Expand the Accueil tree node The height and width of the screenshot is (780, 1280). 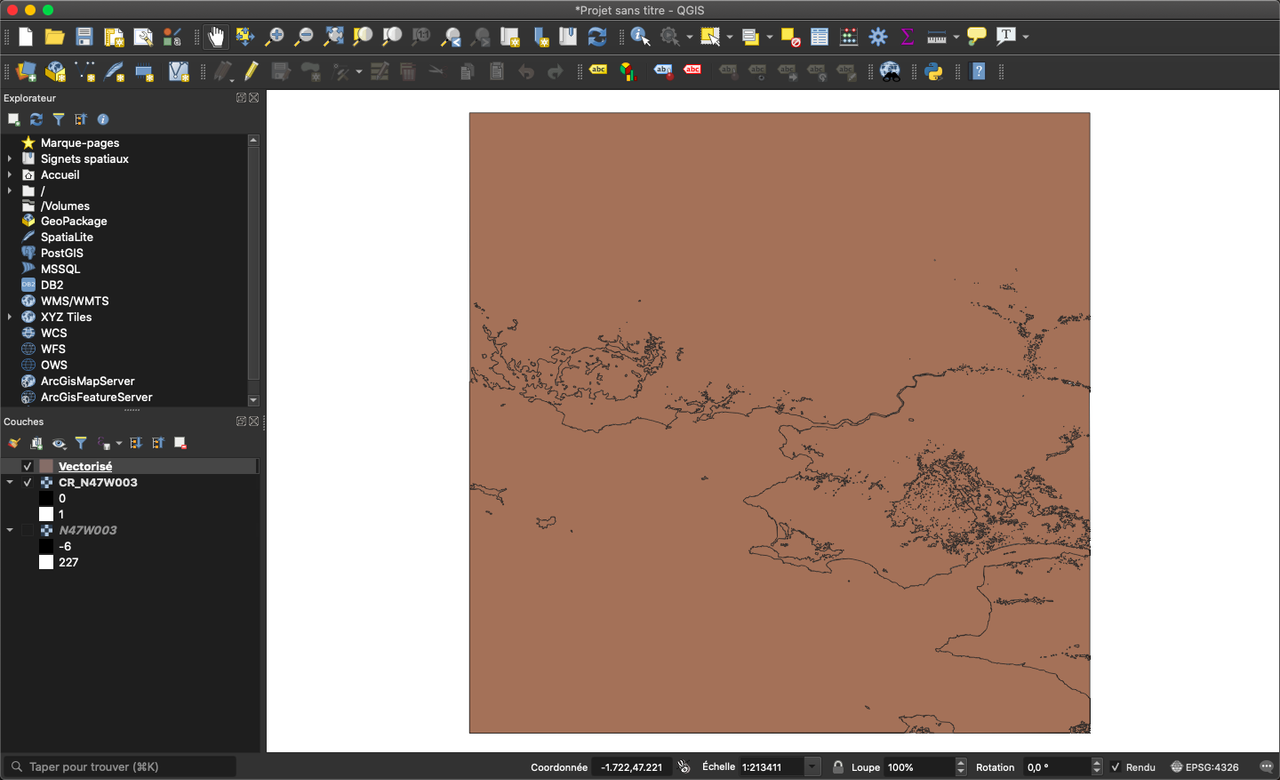click(x=10, y=175)
